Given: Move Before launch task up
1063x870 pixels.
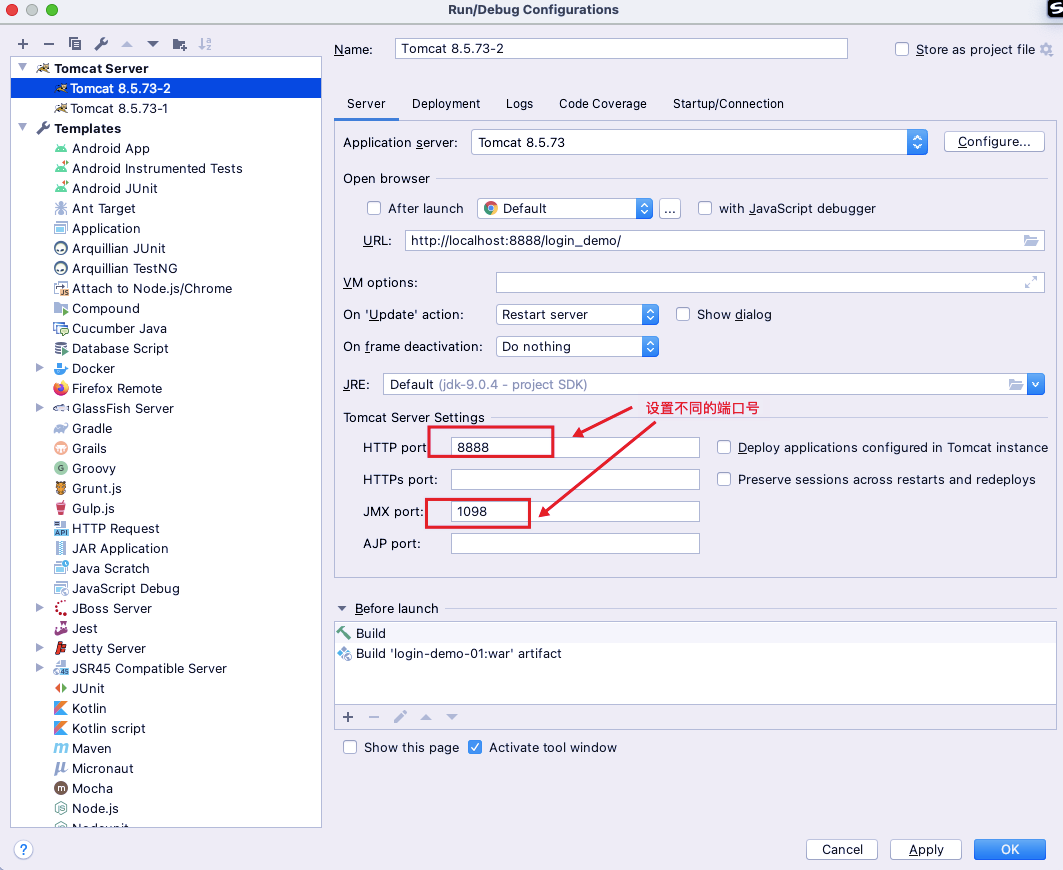Looking at the screenshot, I should point(426,717).
